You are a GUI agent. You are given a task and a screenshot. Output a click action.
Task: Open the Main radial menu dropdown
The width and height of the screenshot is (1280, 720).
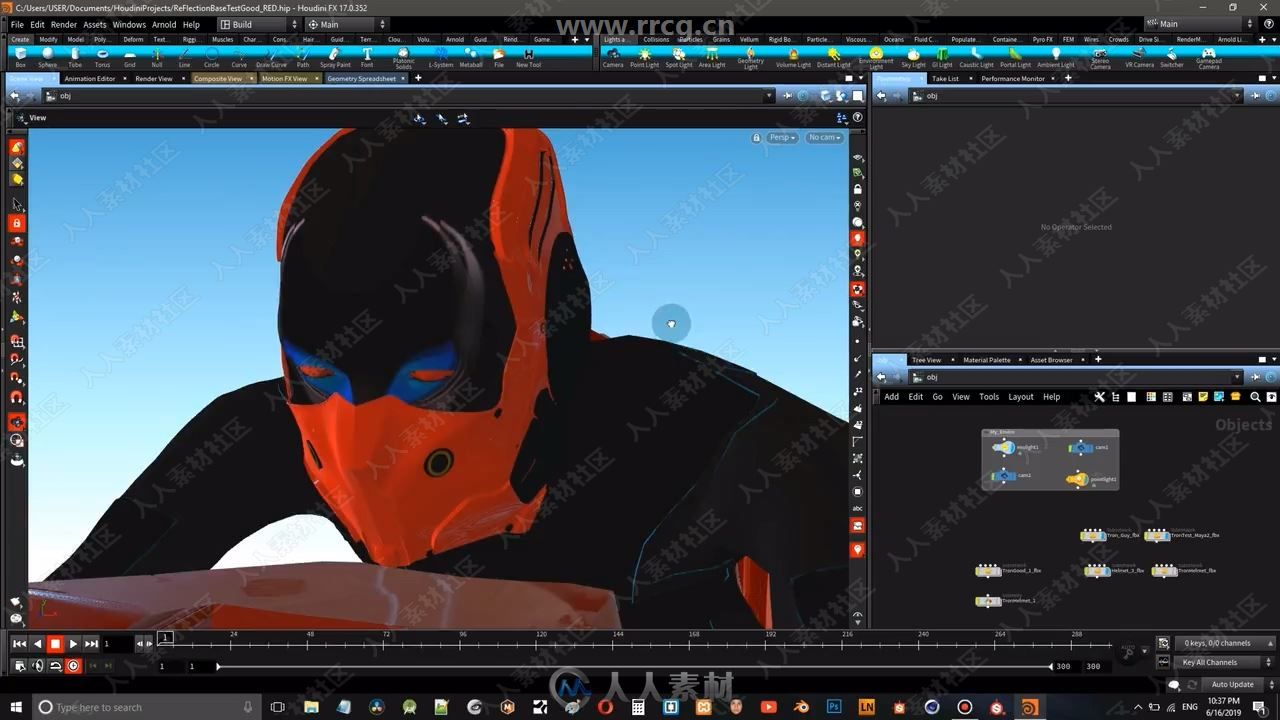pyautogui.click(x=346, y=24)
